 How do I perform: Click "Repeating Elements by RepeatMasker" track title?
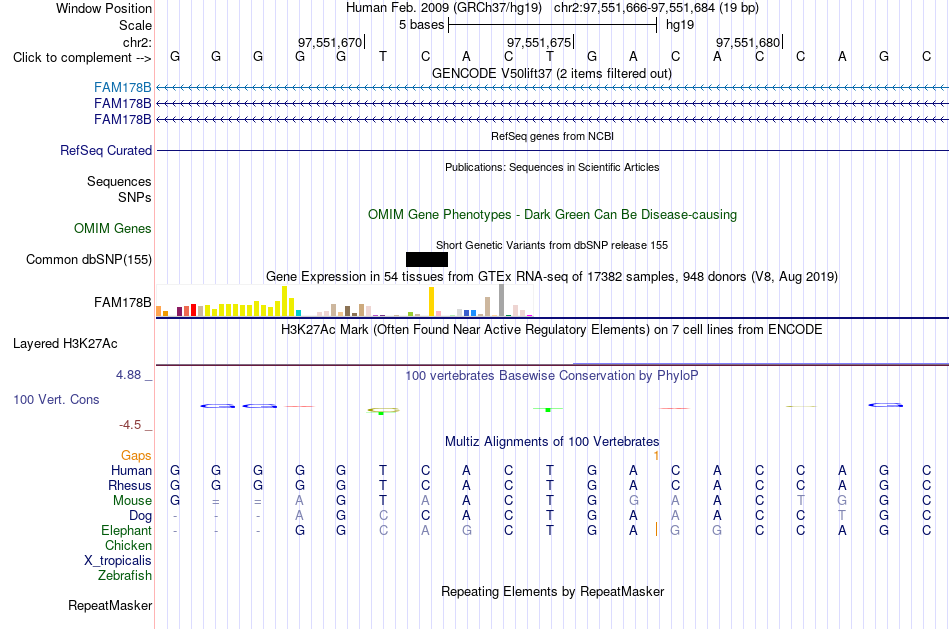point(552,591)
